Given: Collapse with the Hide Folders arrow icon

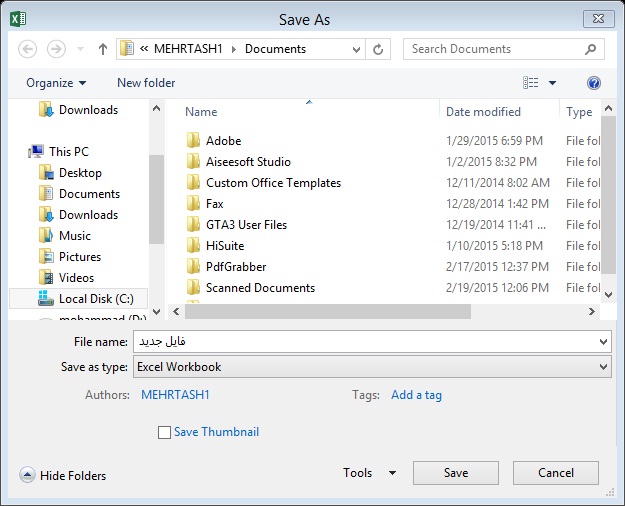Looking at the screenshot, I should pyautogui.click(x=27, y=475).
